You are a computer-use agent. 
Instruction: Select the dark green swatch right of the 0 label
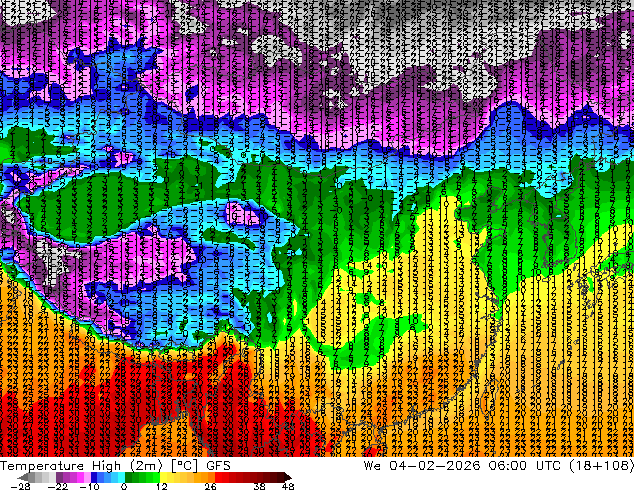(129, 477)
